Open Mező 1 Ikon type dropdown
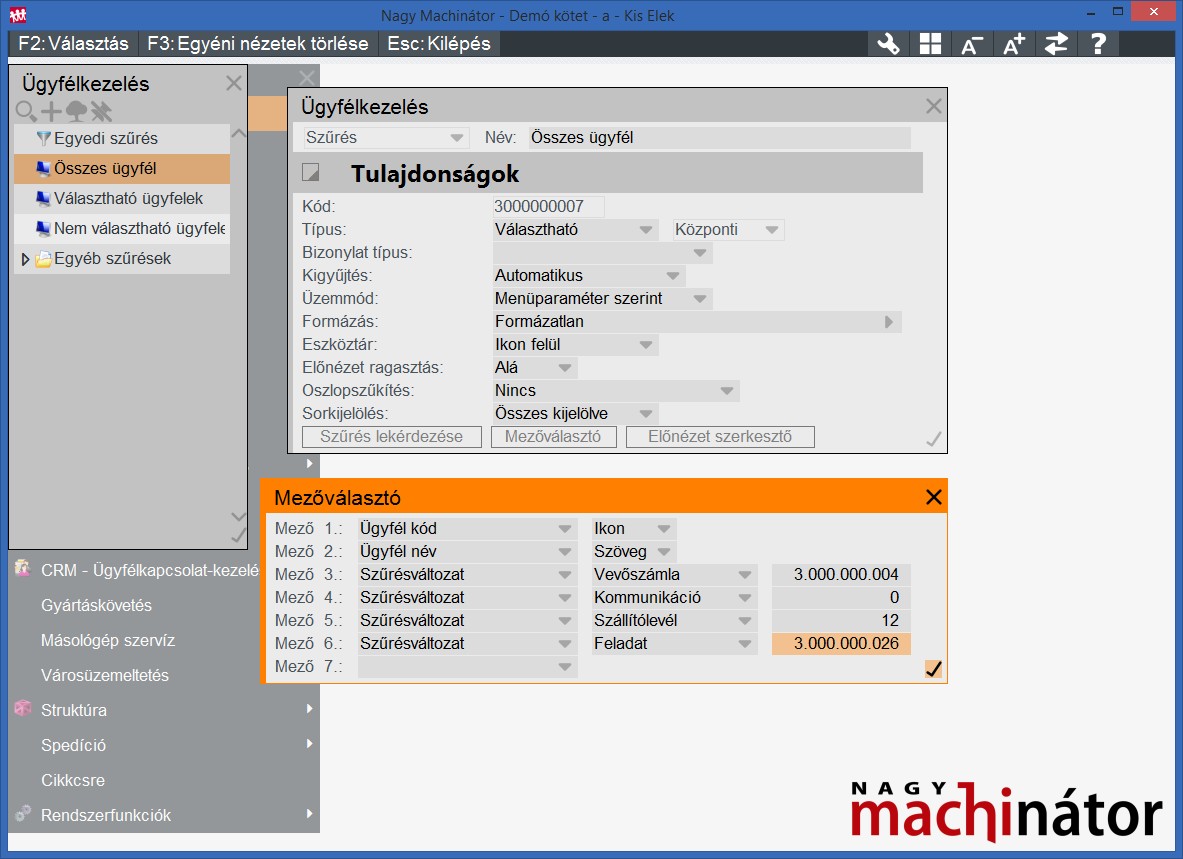 pyautogui.click(x=664, y=529)
